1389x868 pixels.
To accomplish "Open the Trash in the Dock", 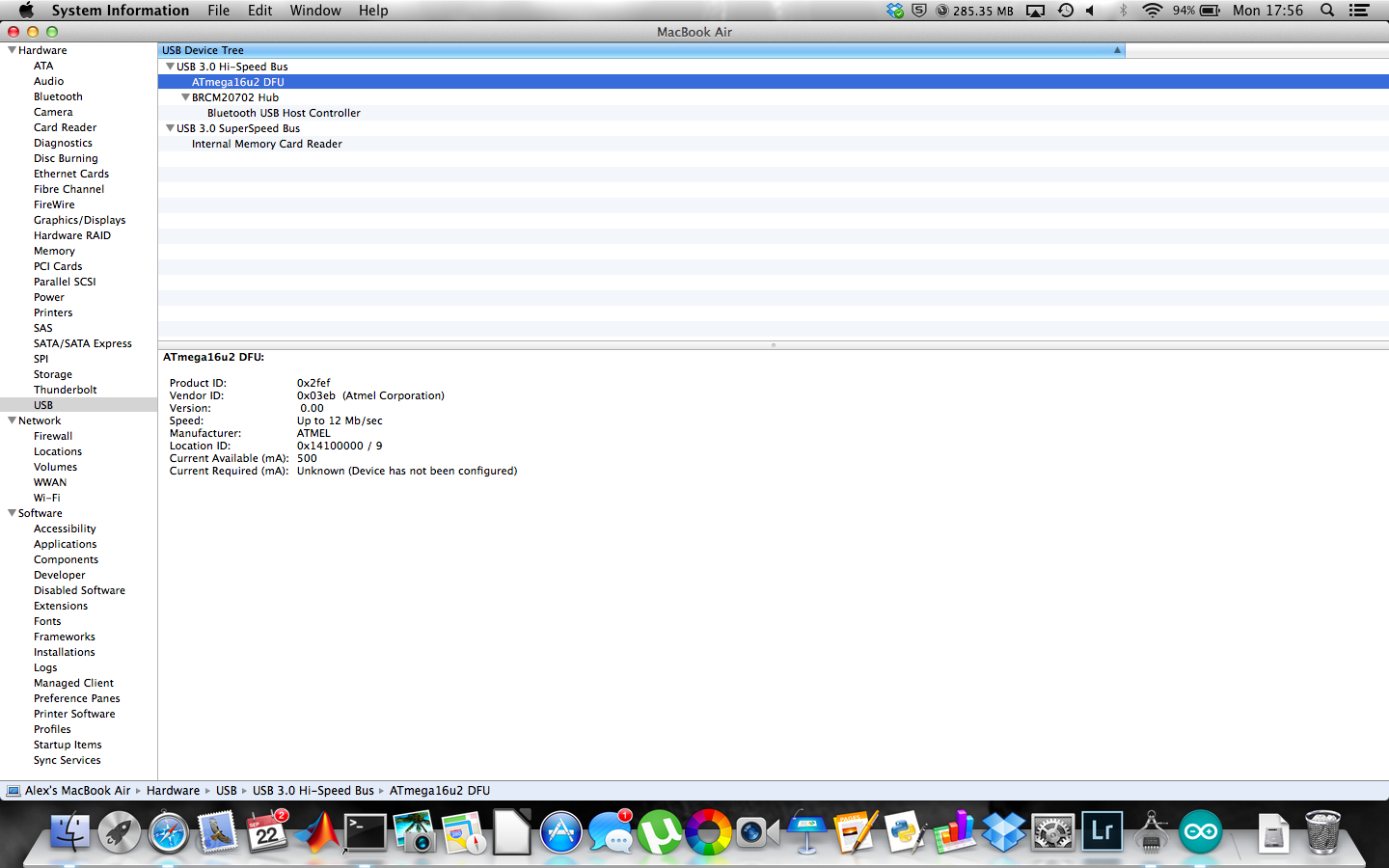I will [x=1323, y=831].
